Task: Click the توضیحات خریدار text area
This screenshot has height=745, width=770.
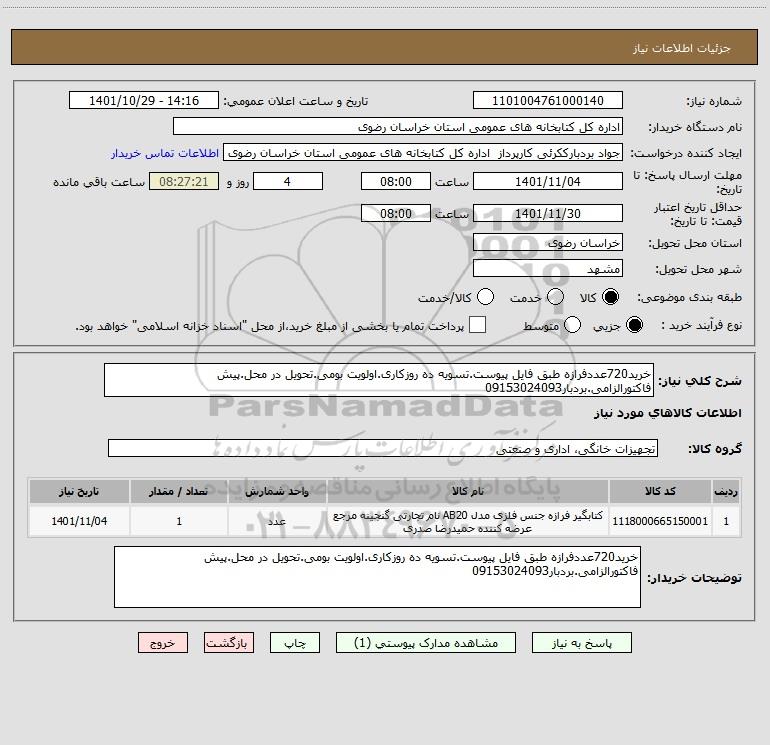Action: tap(377, 577)
